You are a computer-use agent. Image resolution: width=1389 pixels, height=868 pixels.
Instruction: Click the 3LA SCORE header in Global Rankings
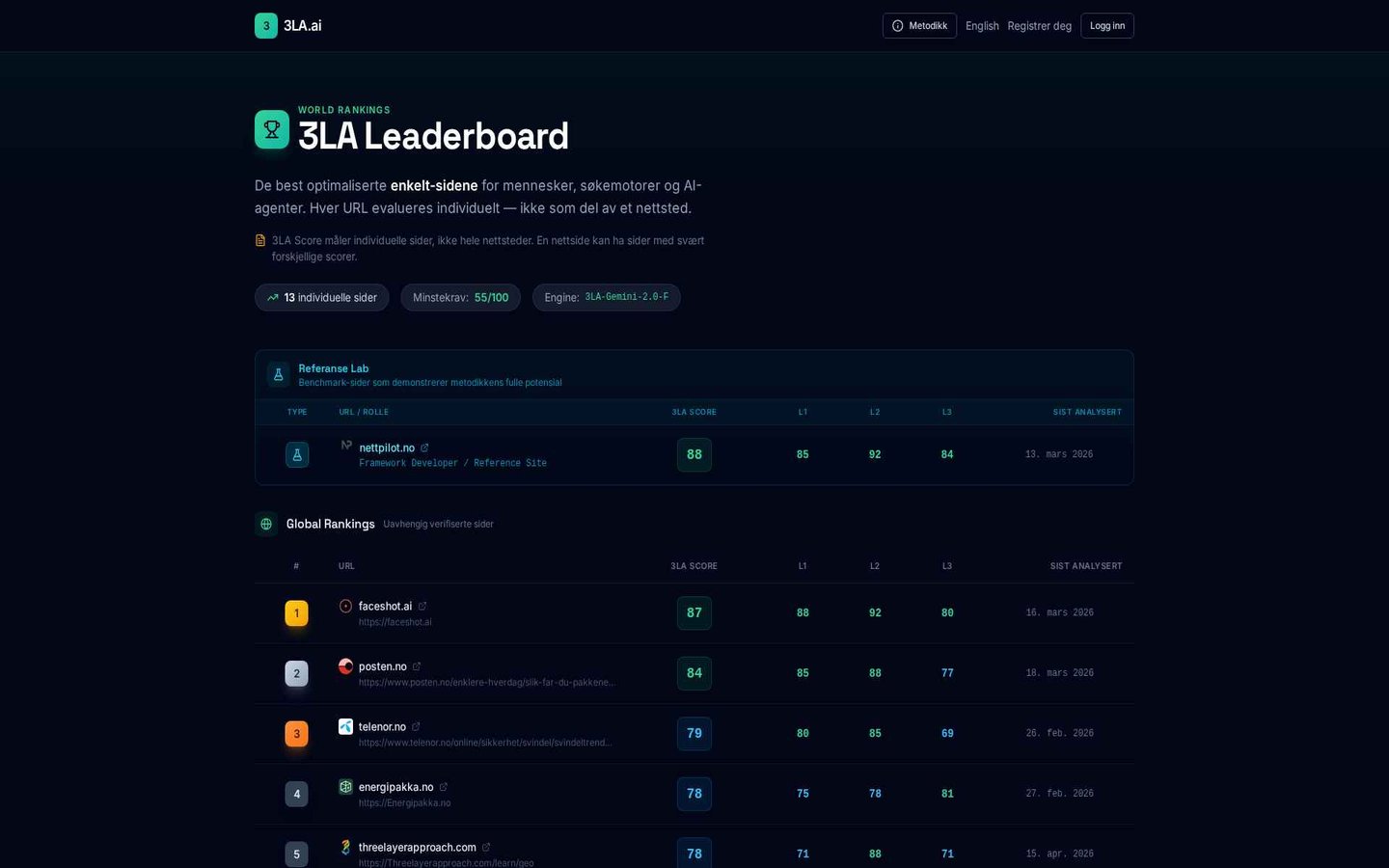694,566
